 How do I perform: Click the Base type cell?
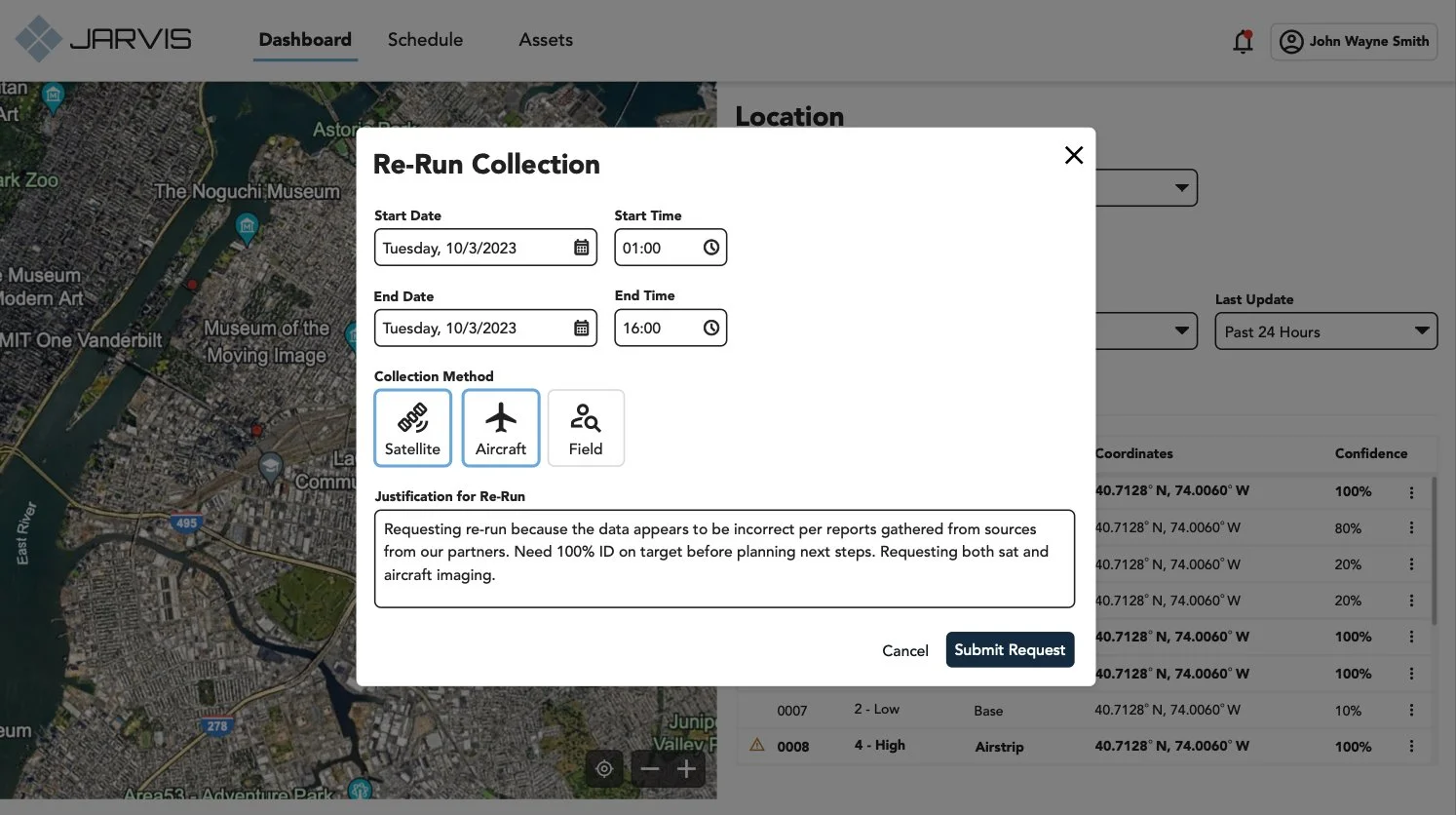coord(988,711)
